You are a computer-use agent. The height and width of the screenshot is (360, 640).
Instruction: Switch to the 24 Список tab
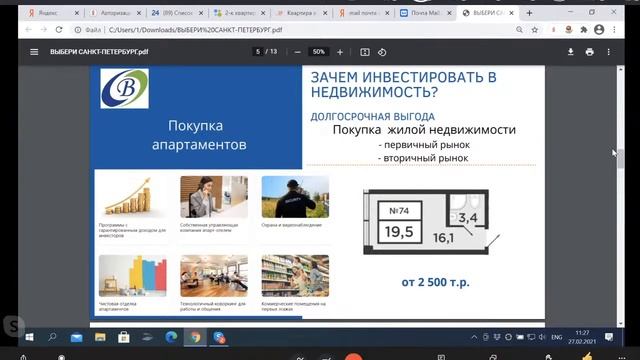[x=176, y=13]
